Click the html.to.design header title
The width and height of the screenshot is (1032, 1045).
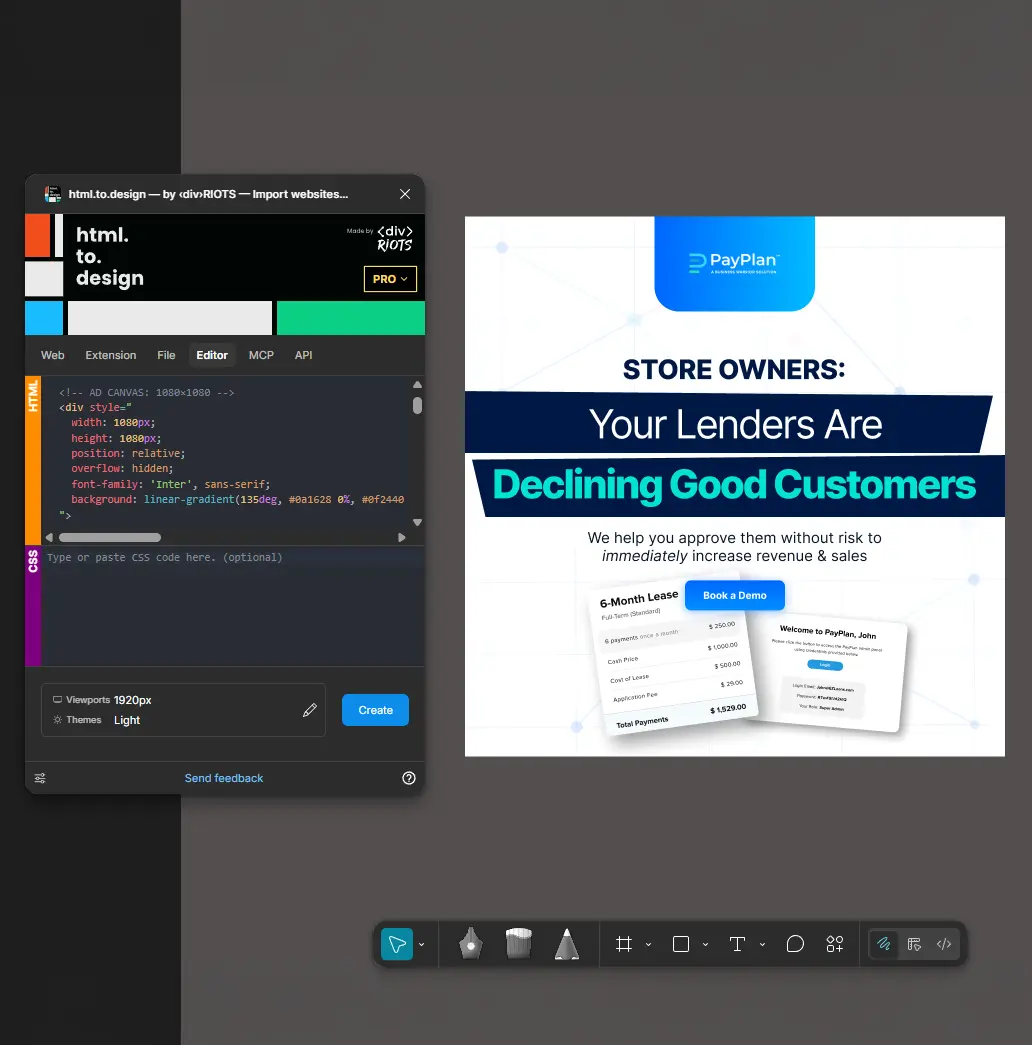109,256
